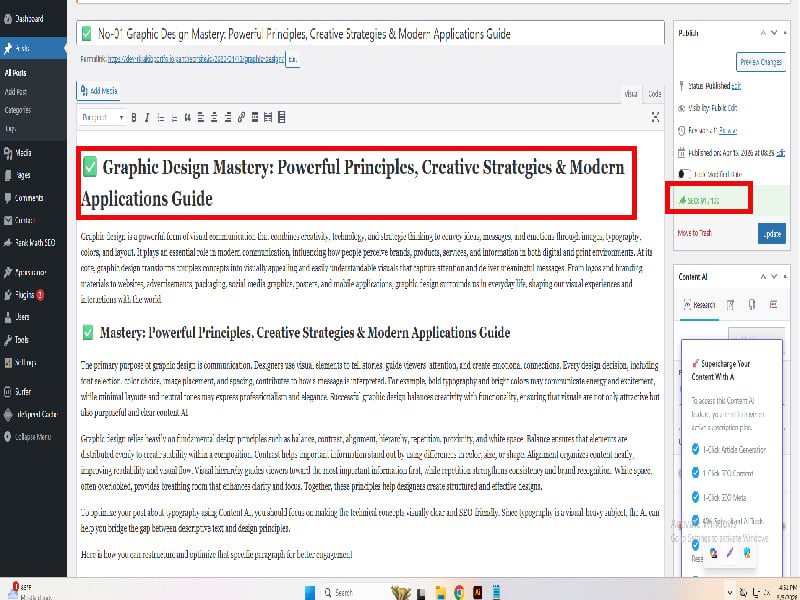Viewport: 800px width, 600px height.
Task: Insert Read More tag
Action: [255, 118]
